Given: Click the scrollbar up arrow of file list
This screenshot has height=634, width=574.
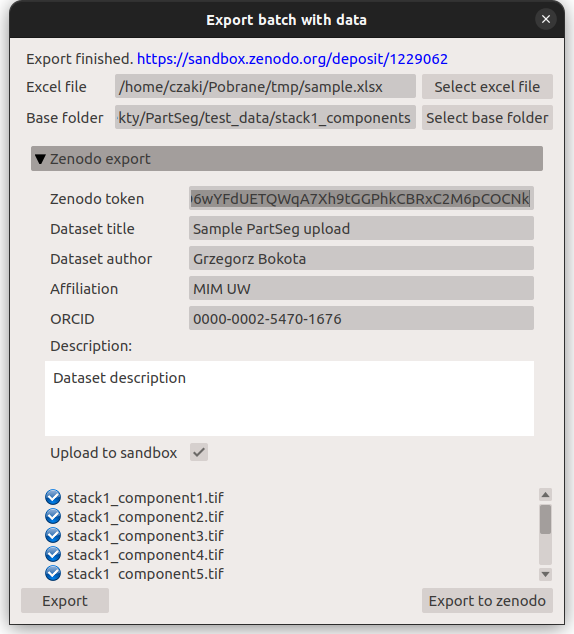Looking at the screenshot, I should pyautogui.click(x=545, y=495).
